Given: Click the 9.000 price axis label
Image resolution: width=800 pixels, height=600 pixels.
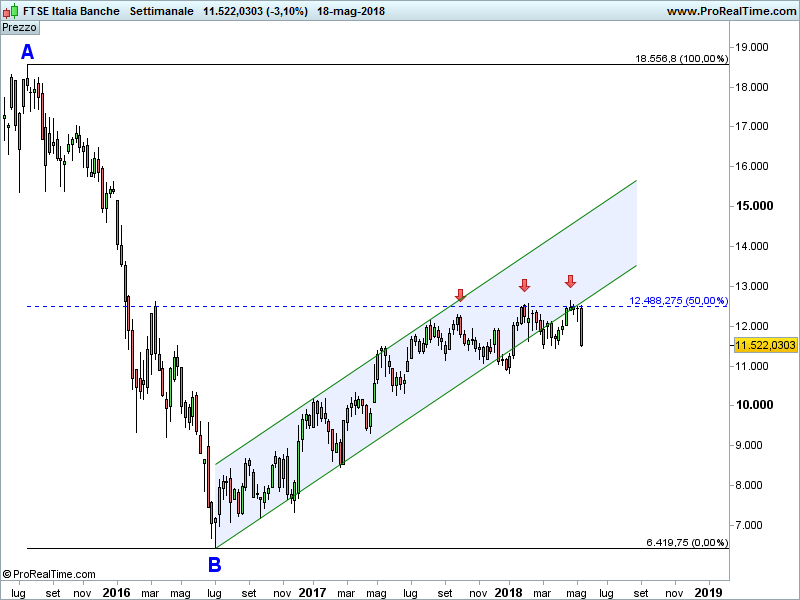Looking at the screenshot, I should 749,445.
